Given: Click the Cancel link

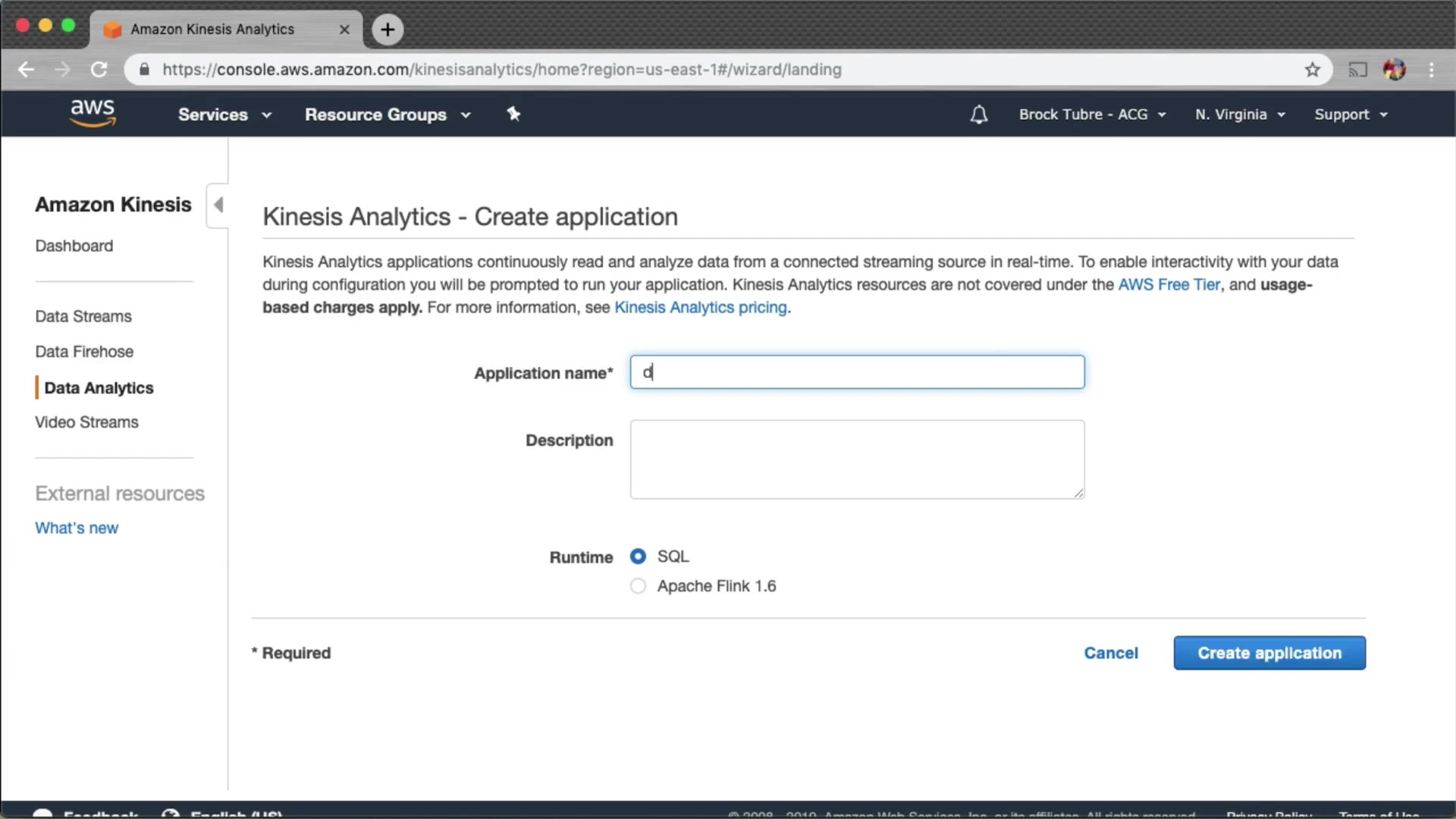Looking at the screenshot, I should click(x=1110, y=653).
